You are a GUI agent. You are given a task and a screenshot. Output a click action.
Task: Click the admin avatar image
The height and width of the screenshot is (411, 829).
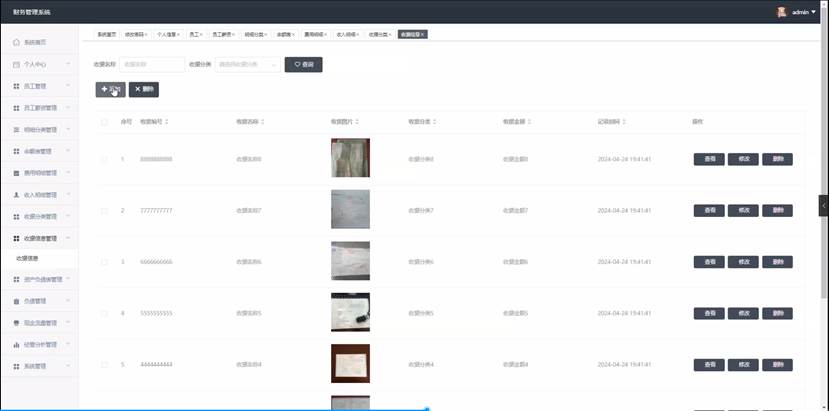781,12
